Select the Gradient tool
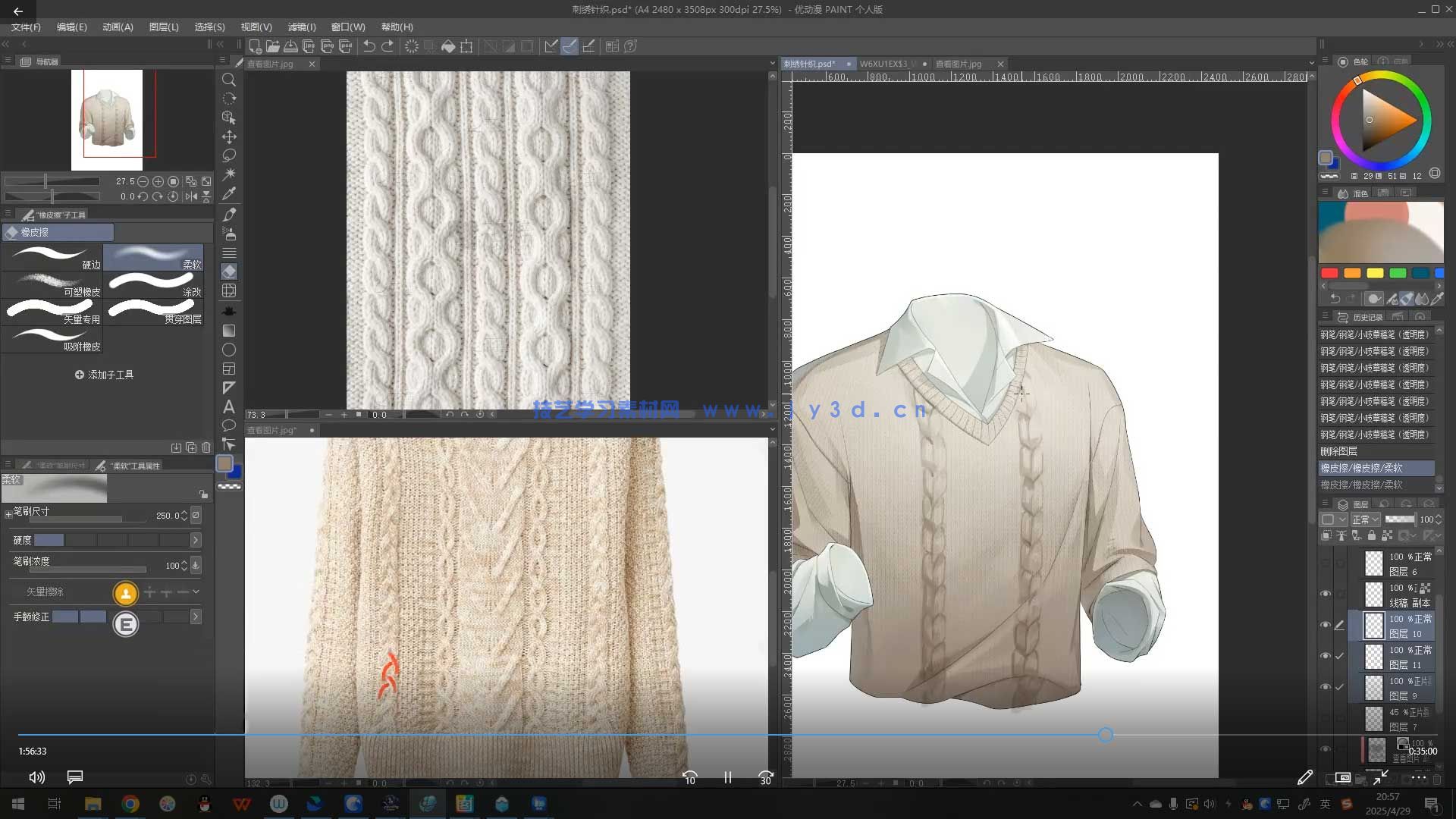 point(228,331)
